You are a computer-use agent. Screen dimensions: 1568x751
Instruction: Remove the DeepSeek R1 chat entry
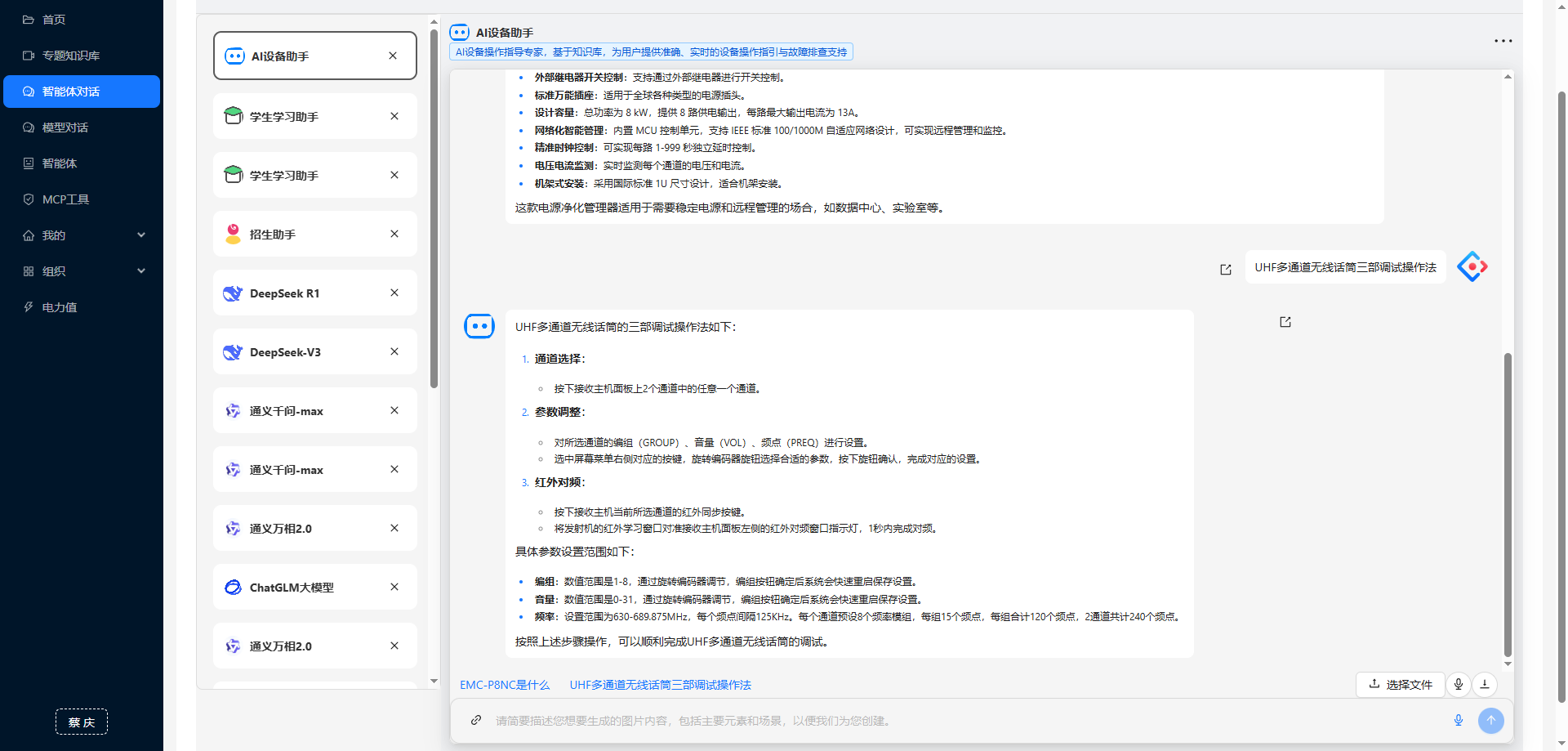tap(394, 293)
